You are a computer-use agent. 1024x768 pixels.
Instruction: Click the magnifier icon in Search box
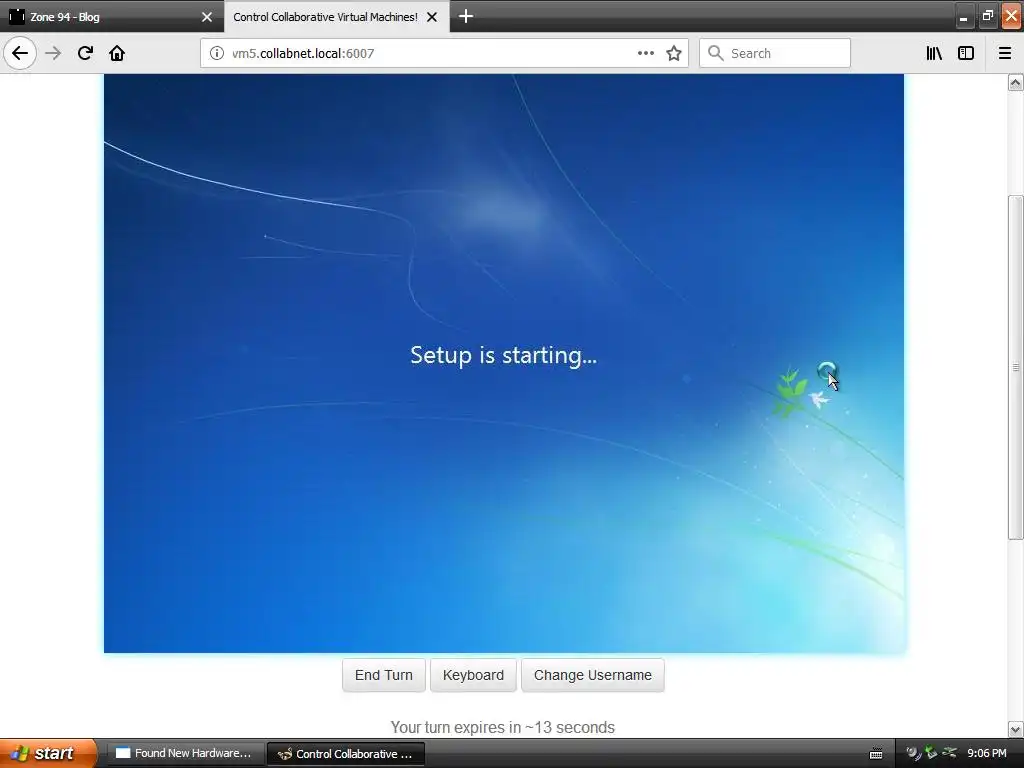pyautogui.click(x=715, y=53)
